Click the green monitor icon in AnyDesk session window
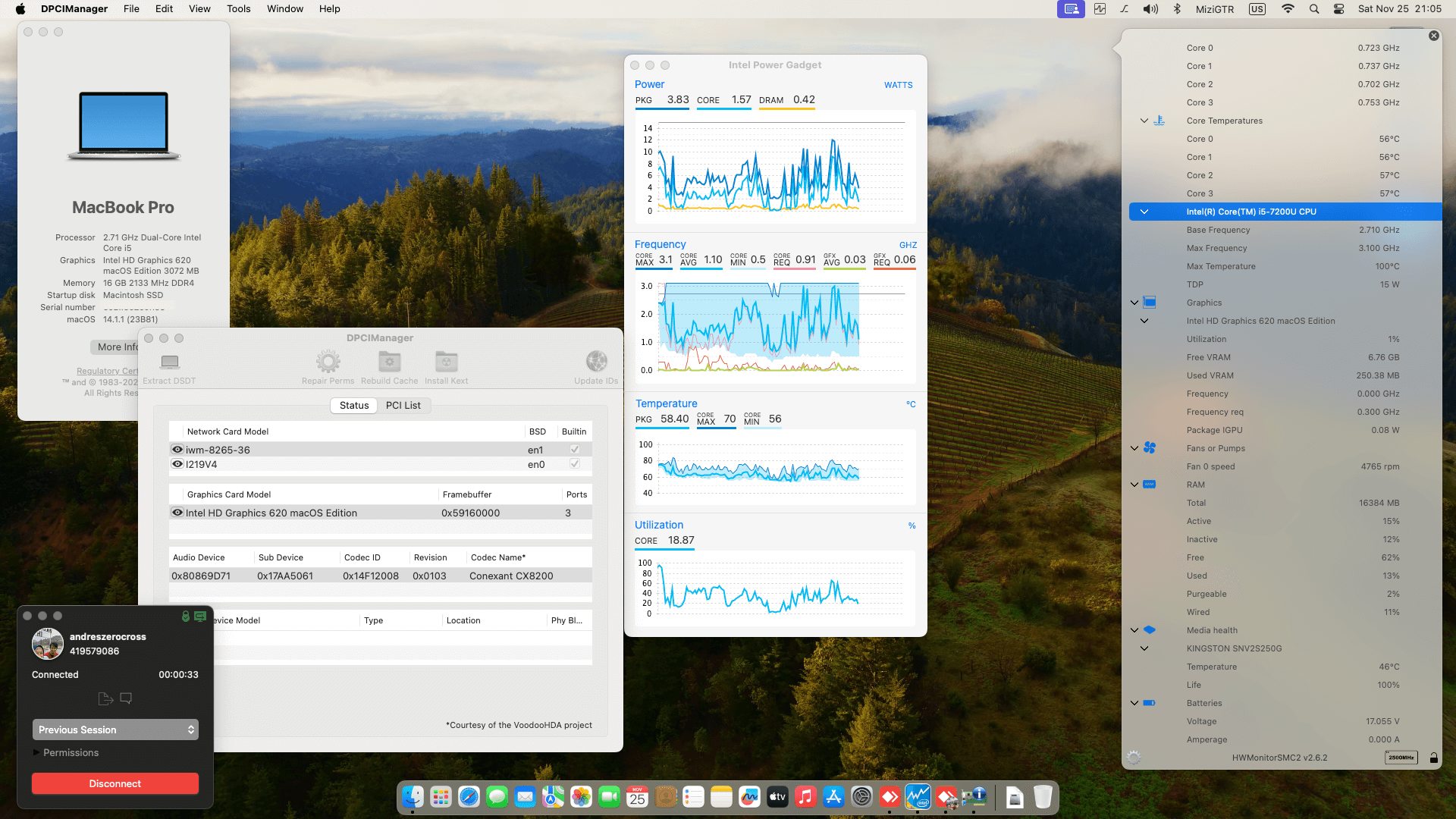 (200, 617)
